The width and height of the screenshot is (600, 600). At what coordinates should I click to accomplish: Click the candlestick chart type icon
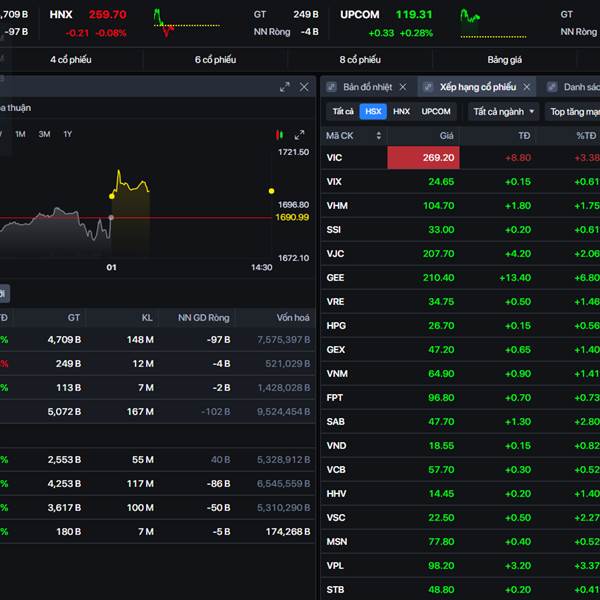point(279,134)
